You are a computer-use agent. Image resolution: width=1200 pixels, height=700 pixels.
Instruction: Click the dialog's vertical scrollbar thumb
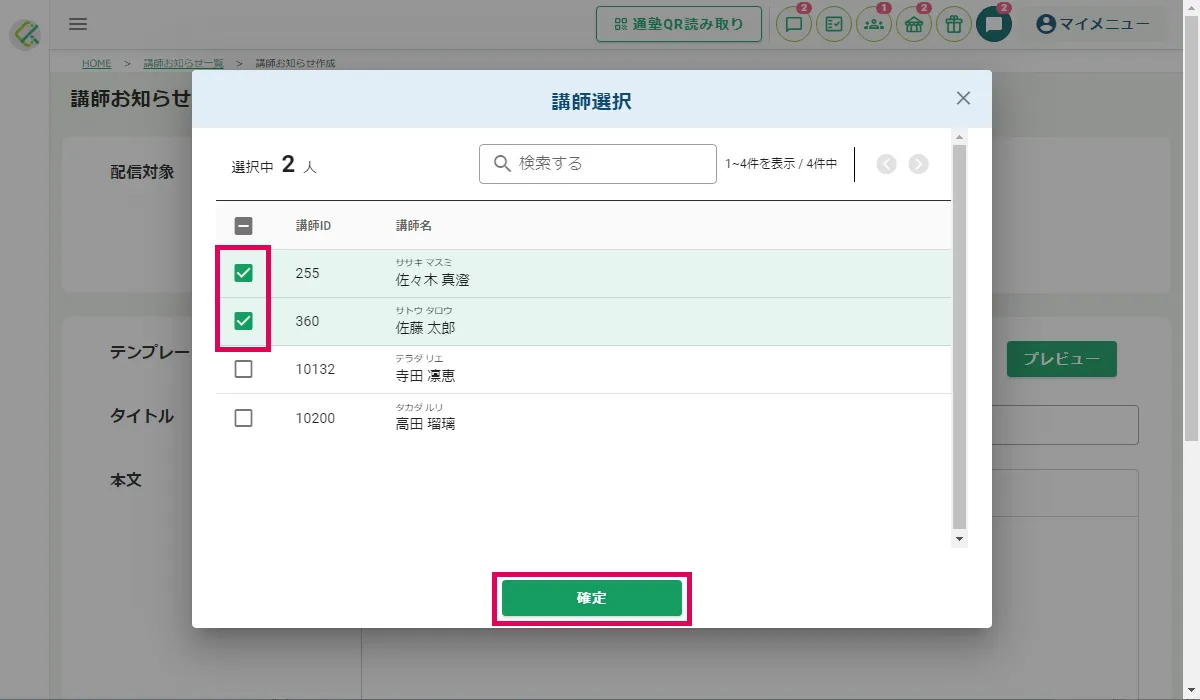point(960,337)
